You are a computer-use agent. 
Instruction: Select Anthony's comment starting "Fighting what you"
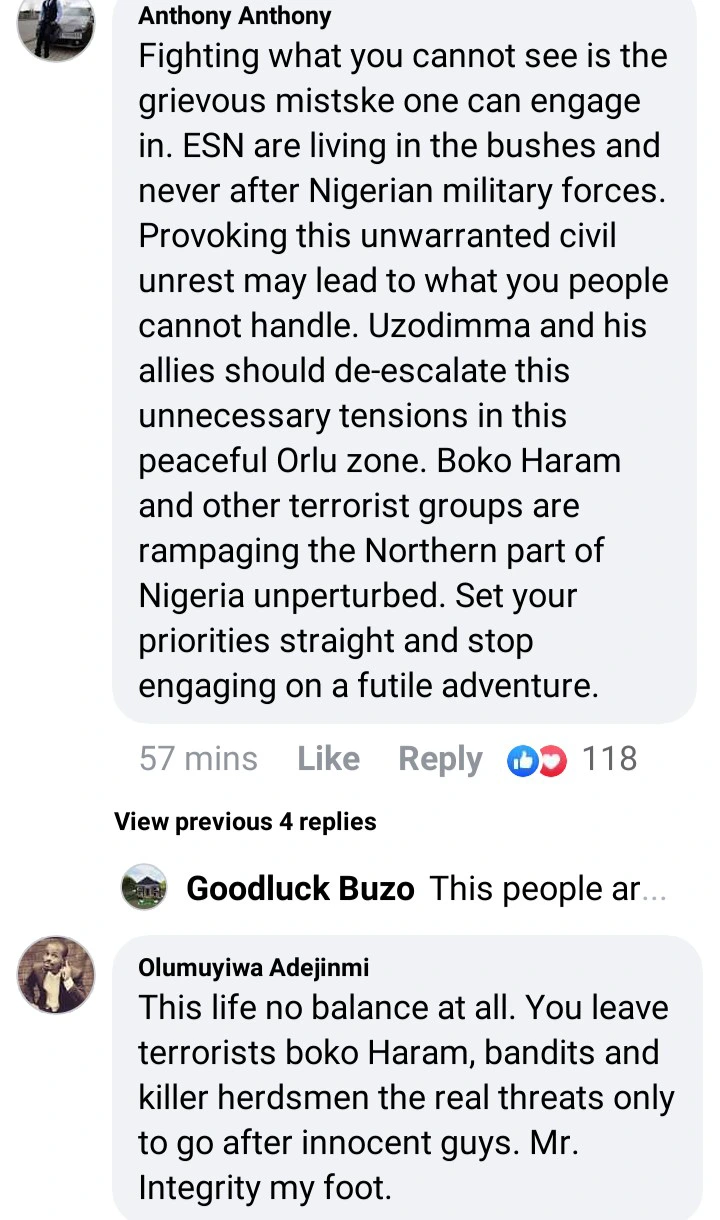coord(400,370)
